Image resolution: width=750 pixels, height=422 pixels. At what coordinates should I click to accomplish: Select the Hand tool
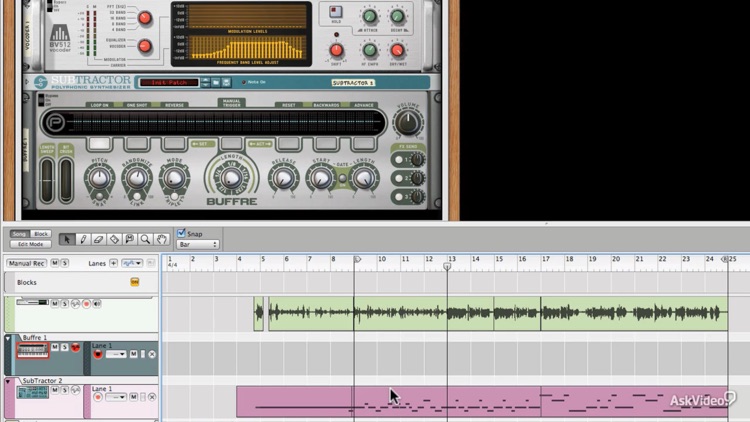[x=162, y=239]
